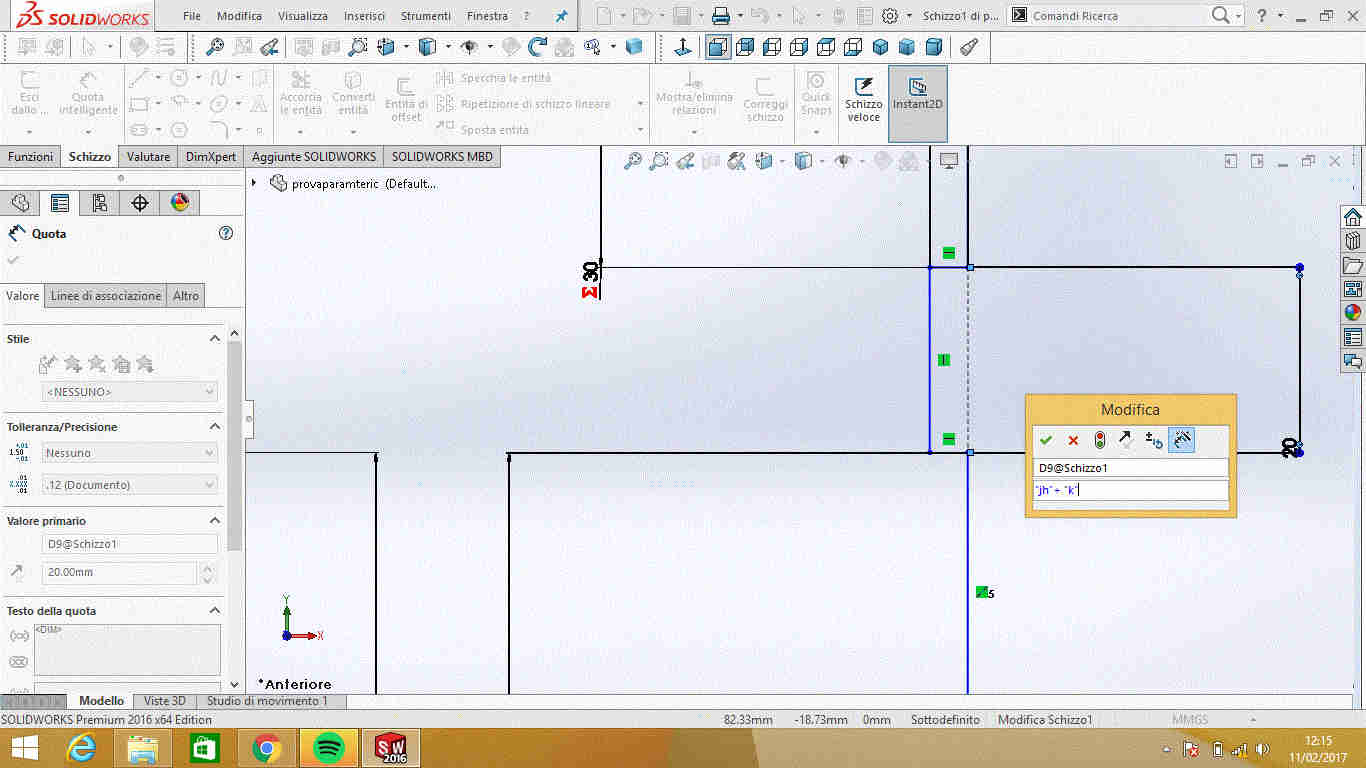The image size is (1366, 768).
Task: Collapse the Testo della quota section
Action: click(x=214, y=611)
